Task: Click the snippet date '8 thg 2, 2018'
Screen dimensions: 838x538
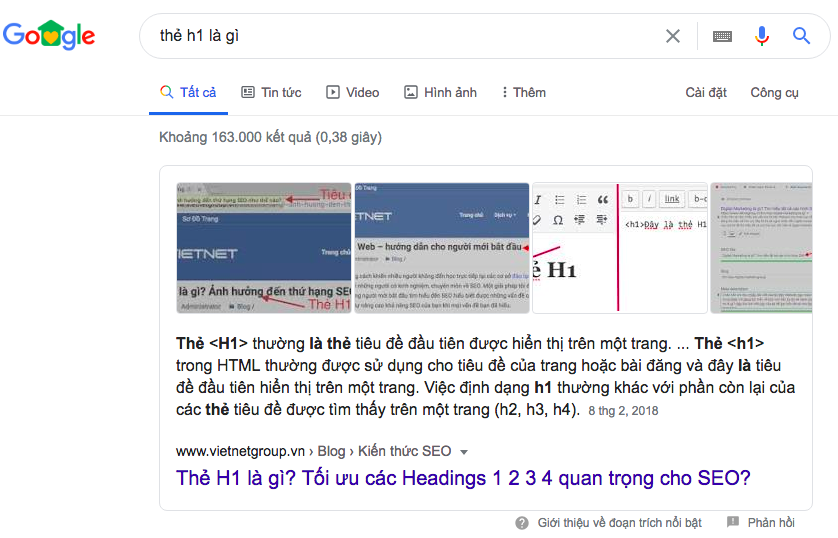Action: click(x=623, y=411)
